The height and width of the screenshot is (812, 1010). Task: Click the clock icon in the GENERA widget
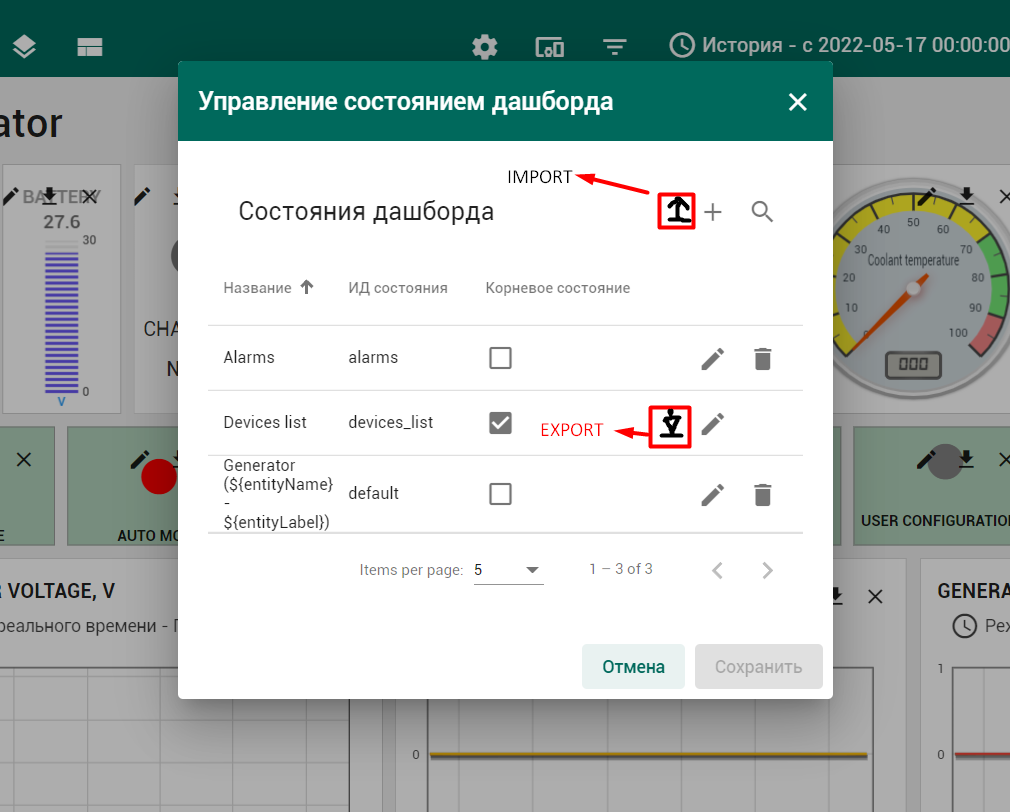tap(964, 626)
